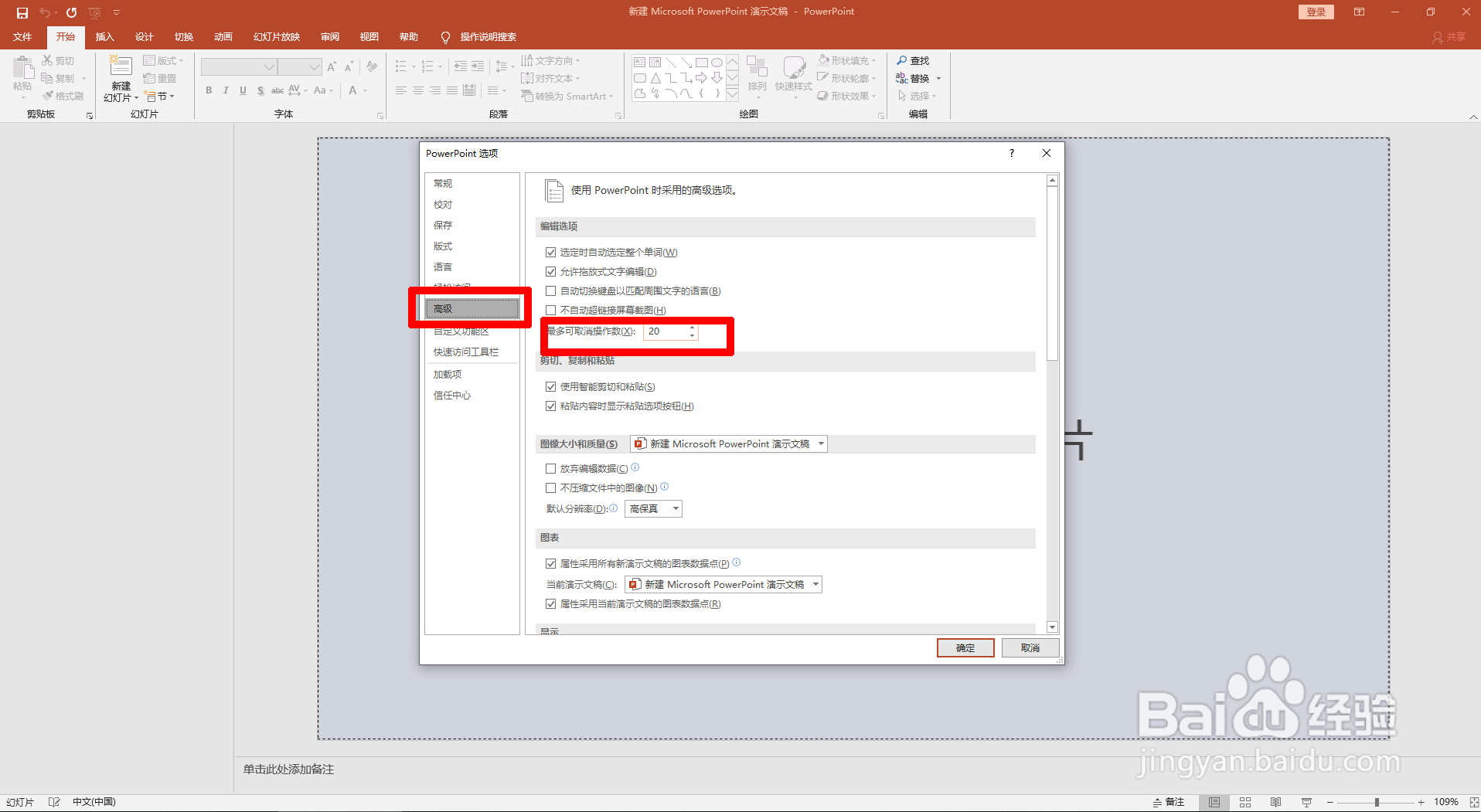The height and width of the screenshot is (812, 1481).
Task: Switch to View 视图 ribbon tab
Action: [x=369, y=37]
